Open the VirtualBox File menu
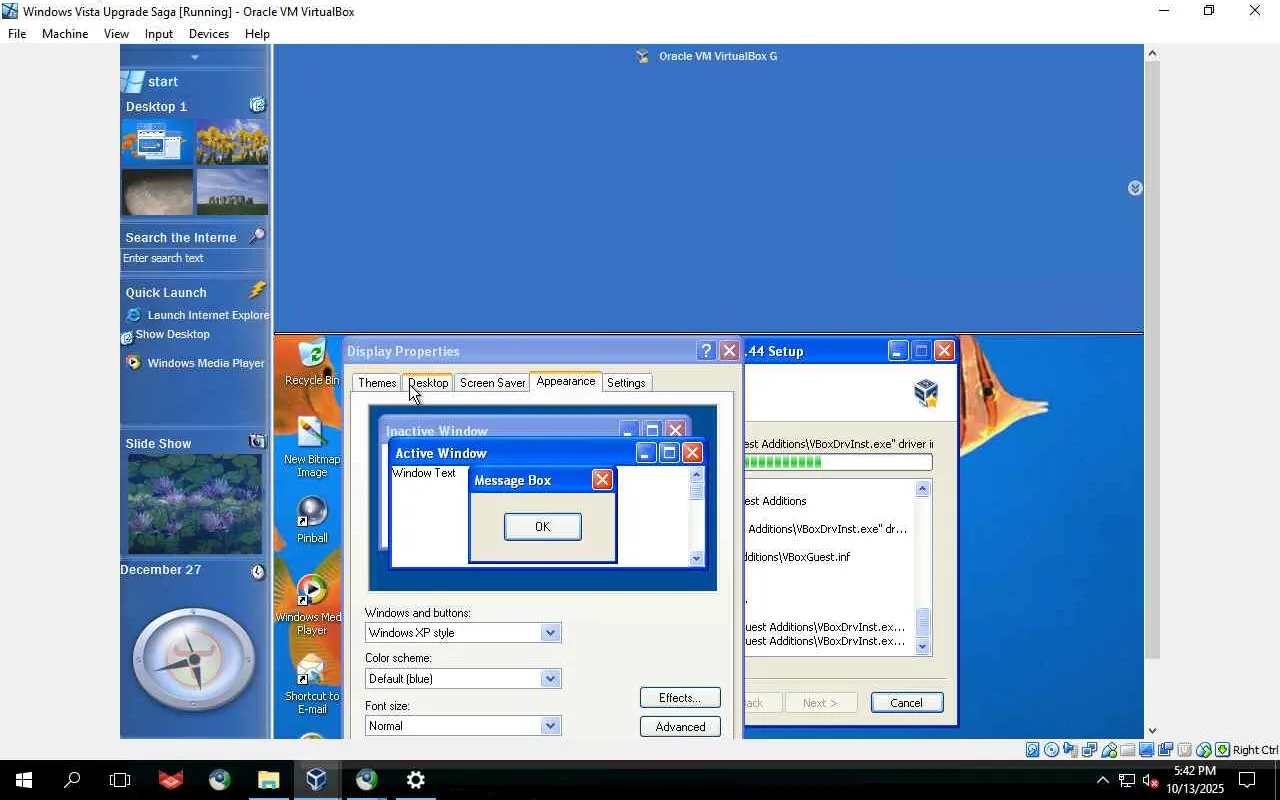This screenshot has width=1280, height=800. point(17,34)
